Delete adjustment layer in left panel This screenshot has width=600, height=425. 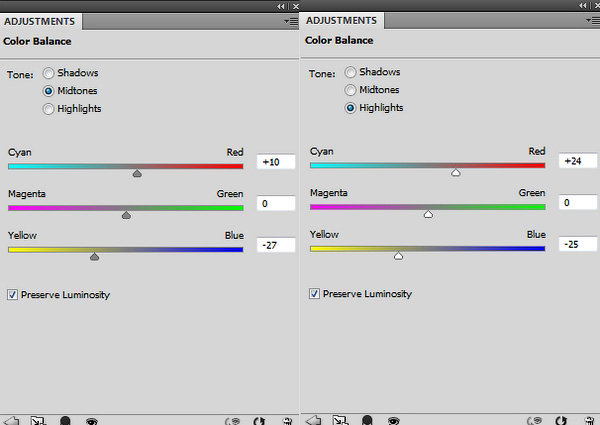287,421
